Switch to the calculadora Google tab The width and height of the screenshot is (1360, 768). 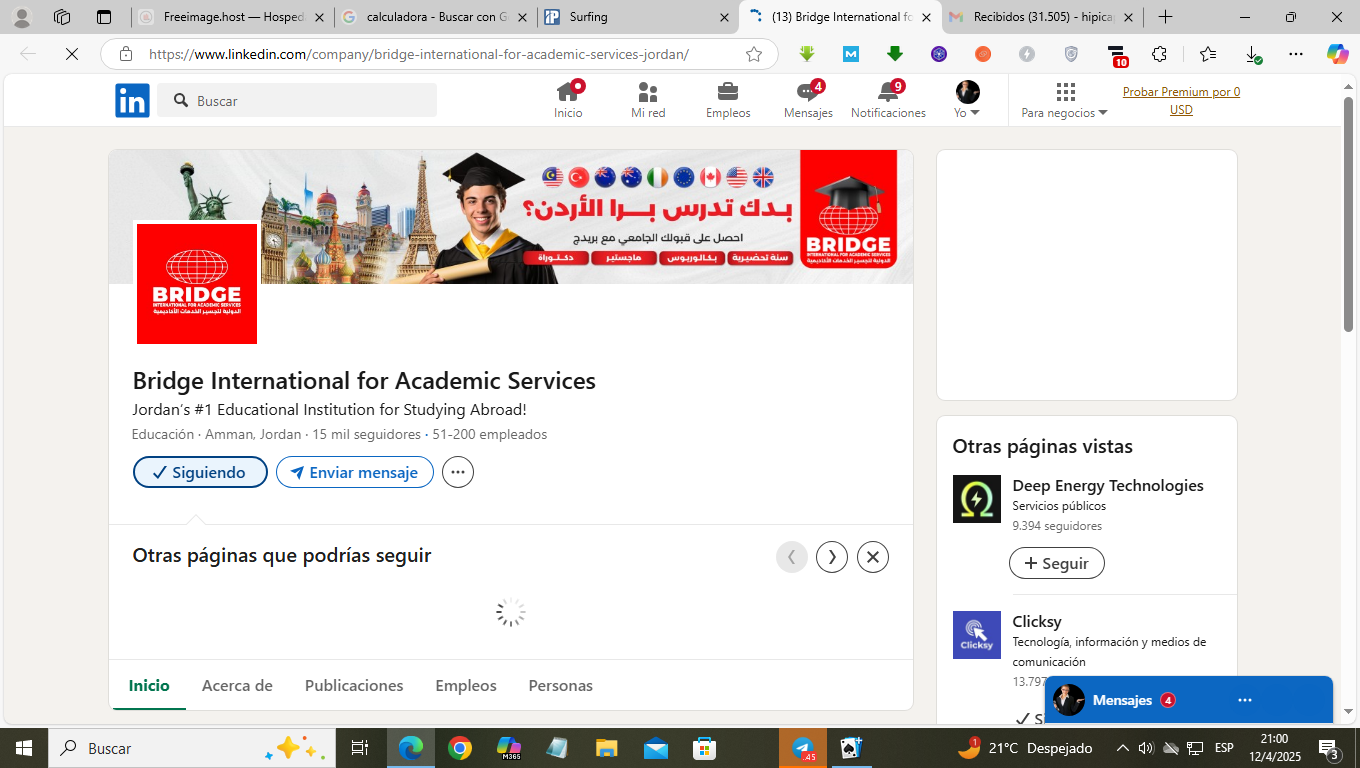point(435,17)
